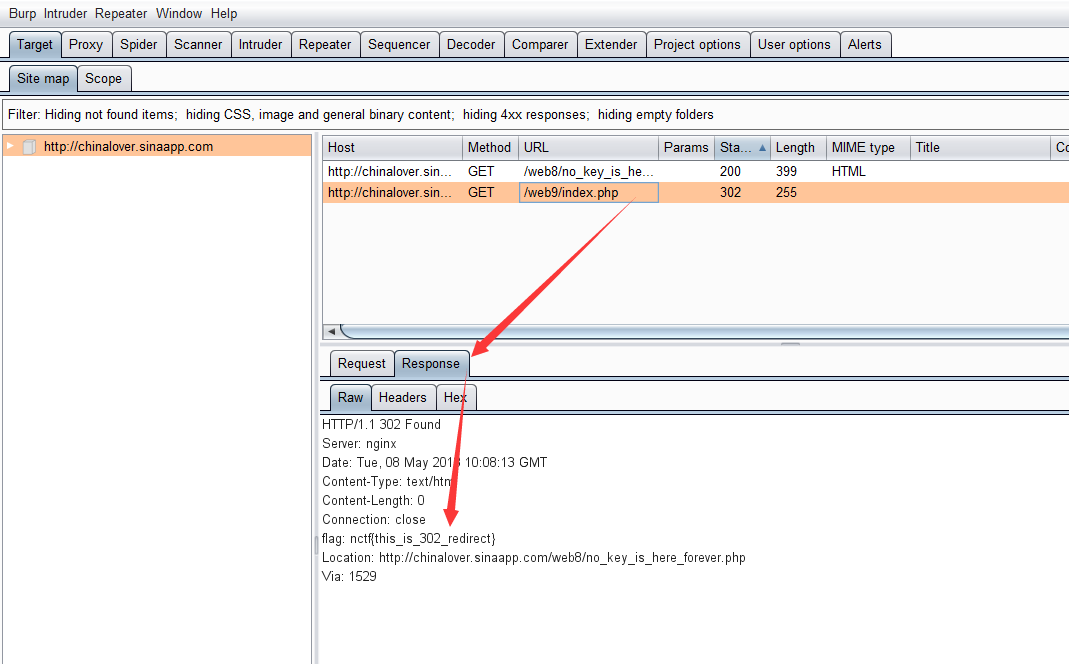This screenshot has height=664, width=1069.
Task: Sort the table by Method column header
Action: tap(489, 148)
